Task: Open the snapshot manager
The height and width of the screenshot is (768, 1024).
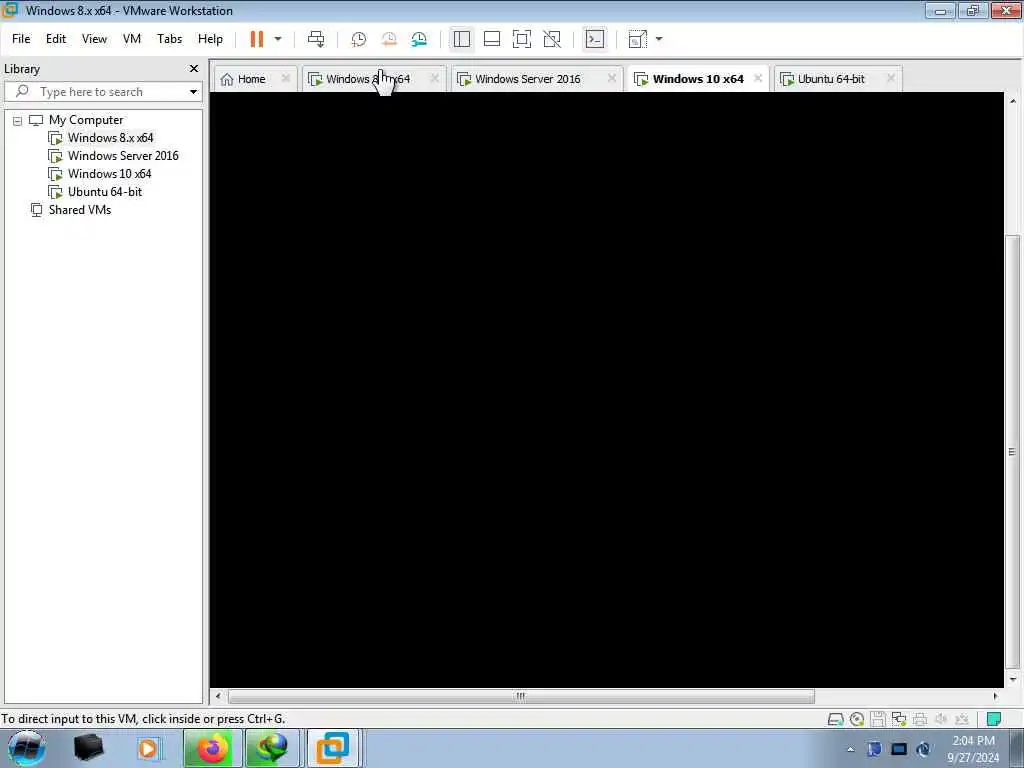Action: tap(419, 39)
